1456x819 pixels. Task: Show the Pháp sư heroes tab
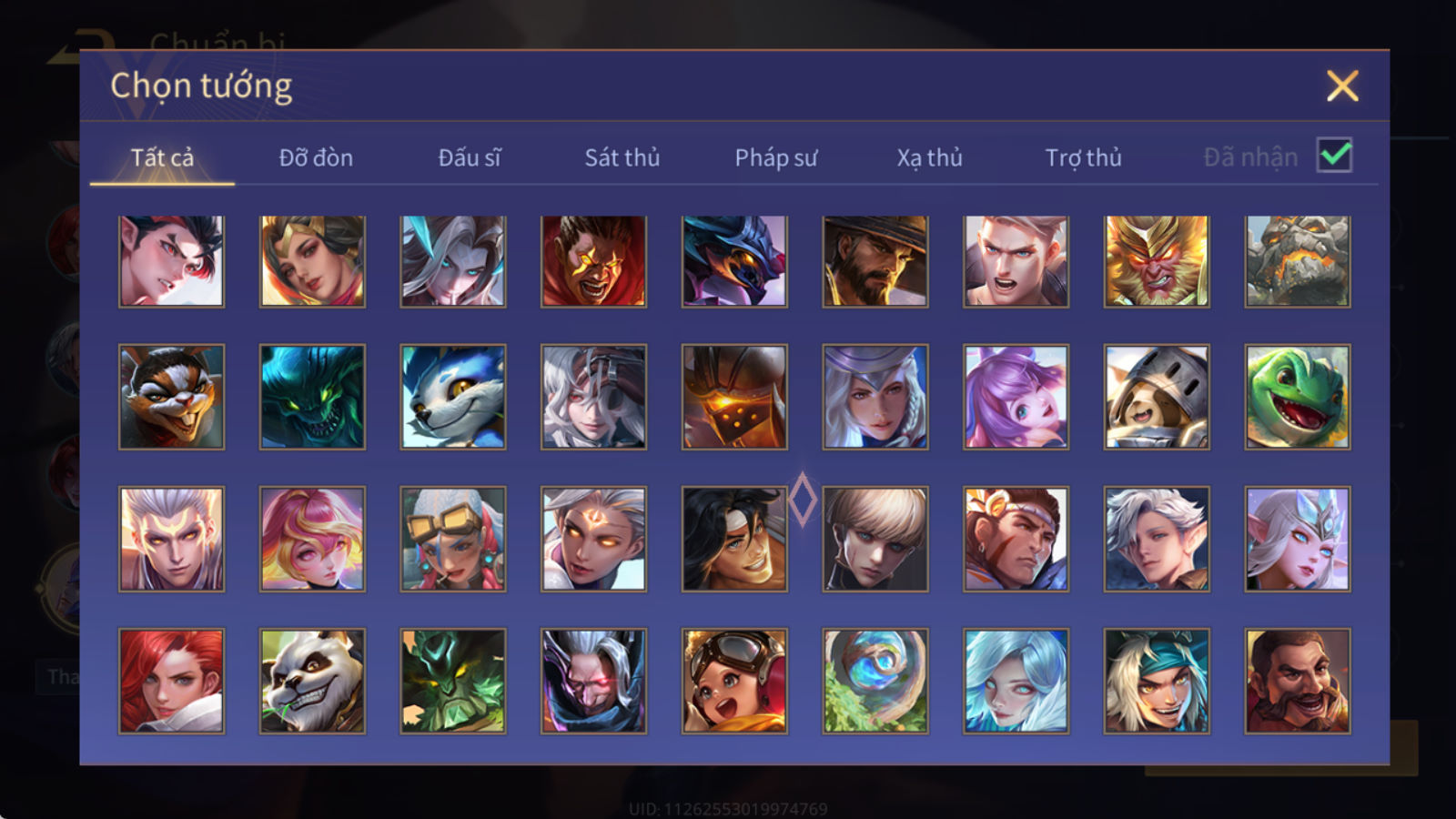[776, 157]
